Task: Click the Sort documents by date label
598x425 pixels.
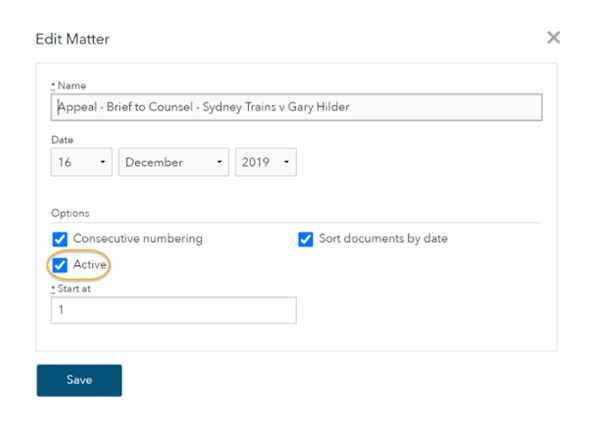Action: click(x=383, y=239)
